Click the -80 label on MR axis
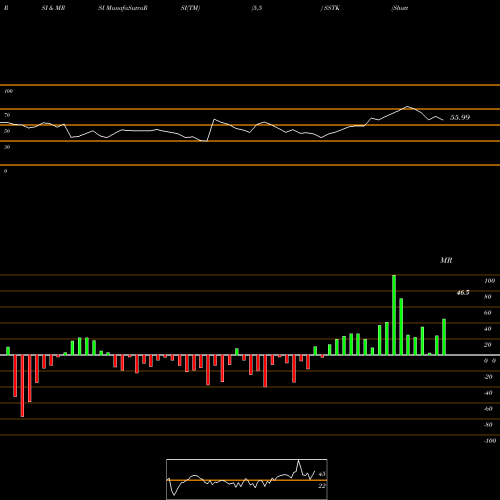The height and width of the screenshot is (500, 500). click(x=488, y=425)
